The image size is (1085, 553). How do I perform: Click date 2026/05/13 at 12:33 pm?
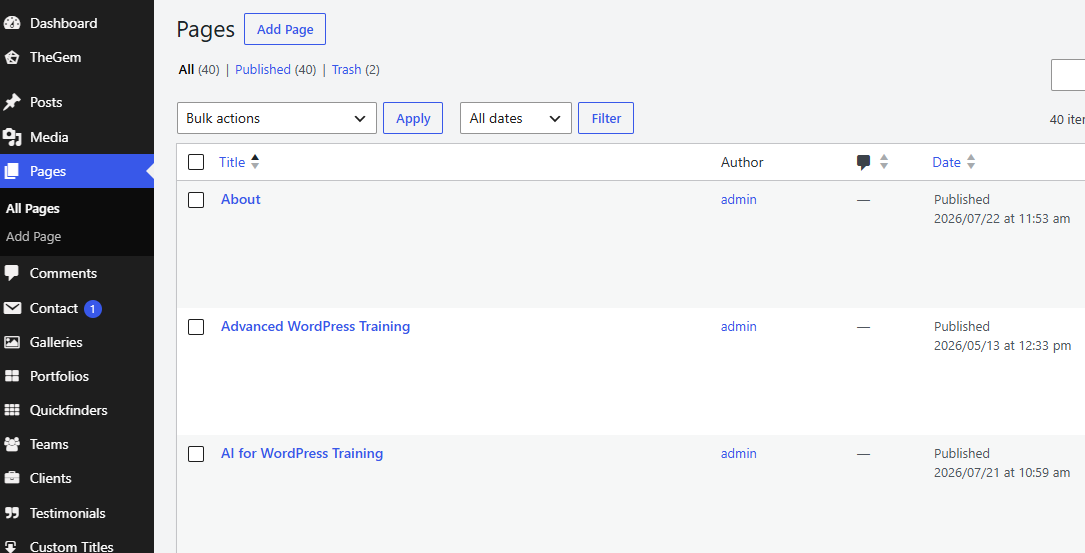point(1002,345)
